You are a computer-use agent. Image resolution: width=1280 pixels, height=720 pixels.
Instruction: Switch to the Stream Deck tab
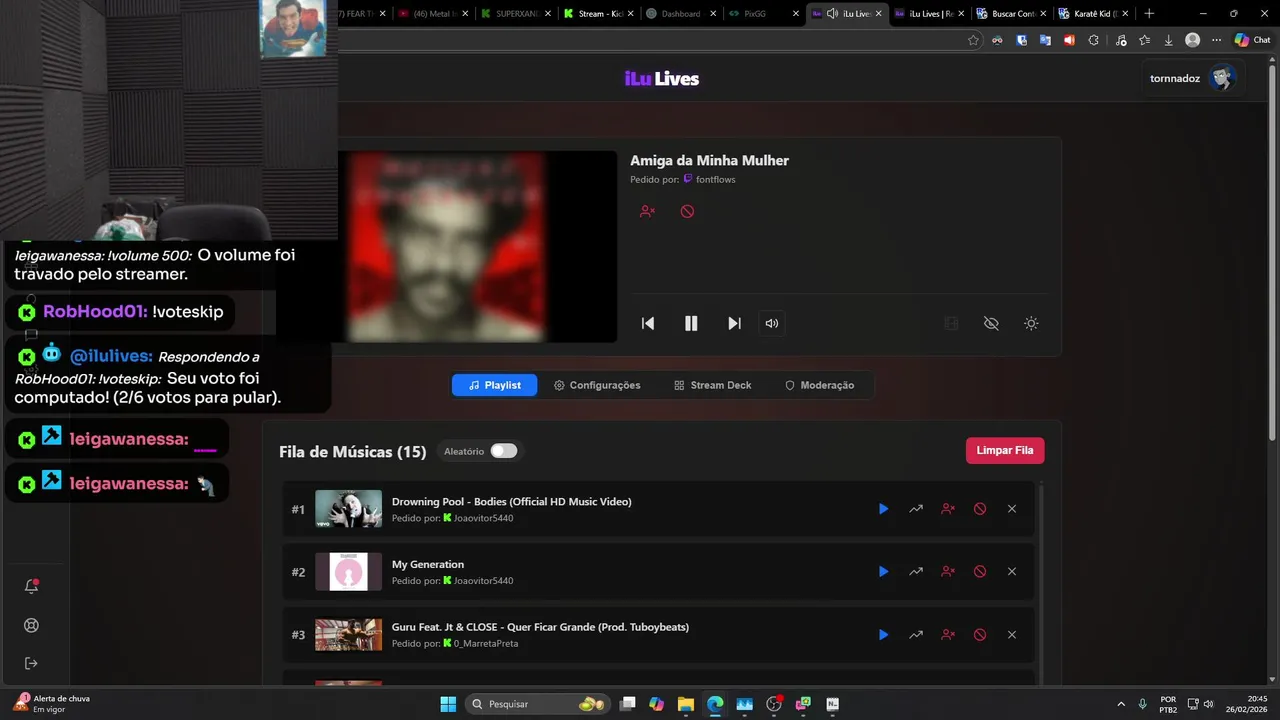(x=712, y=385)
